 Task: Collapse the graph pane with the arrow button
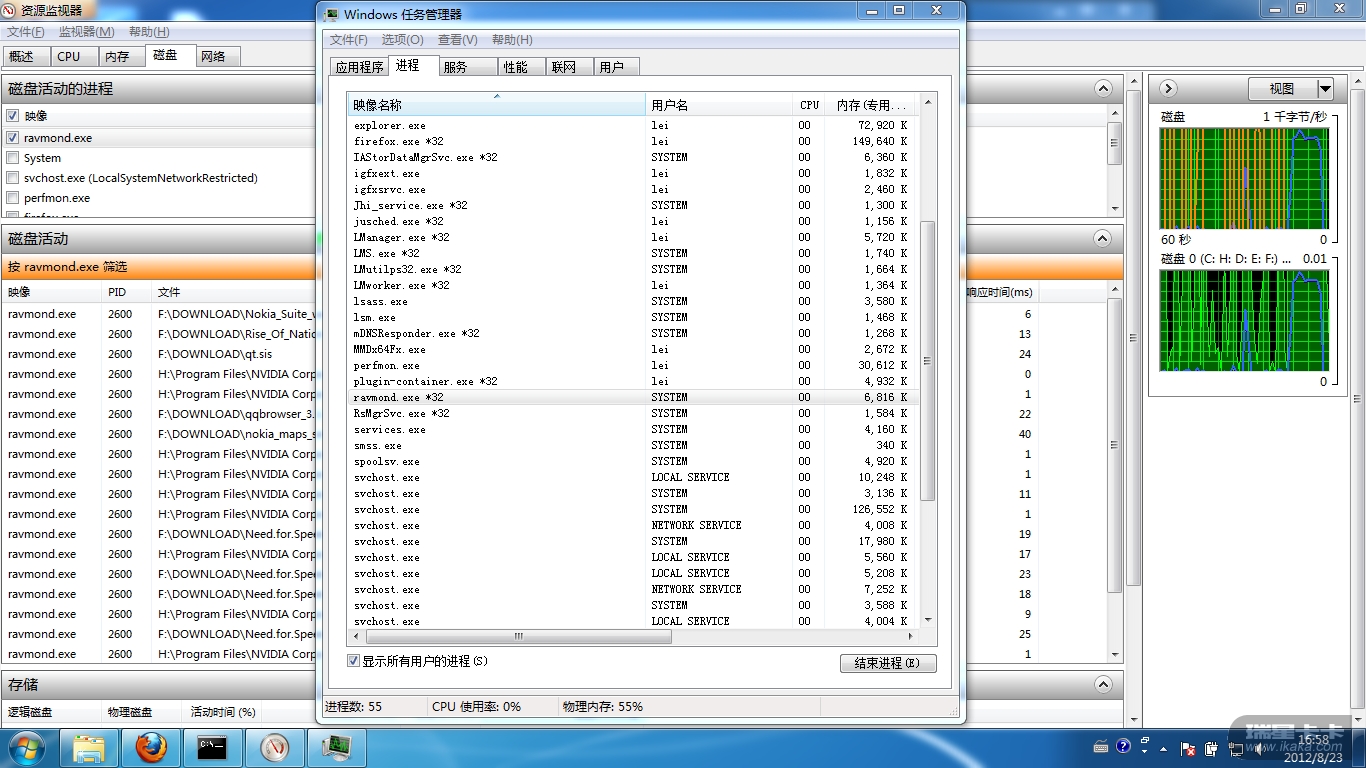pyautogui.click(x=1167, y=89)
